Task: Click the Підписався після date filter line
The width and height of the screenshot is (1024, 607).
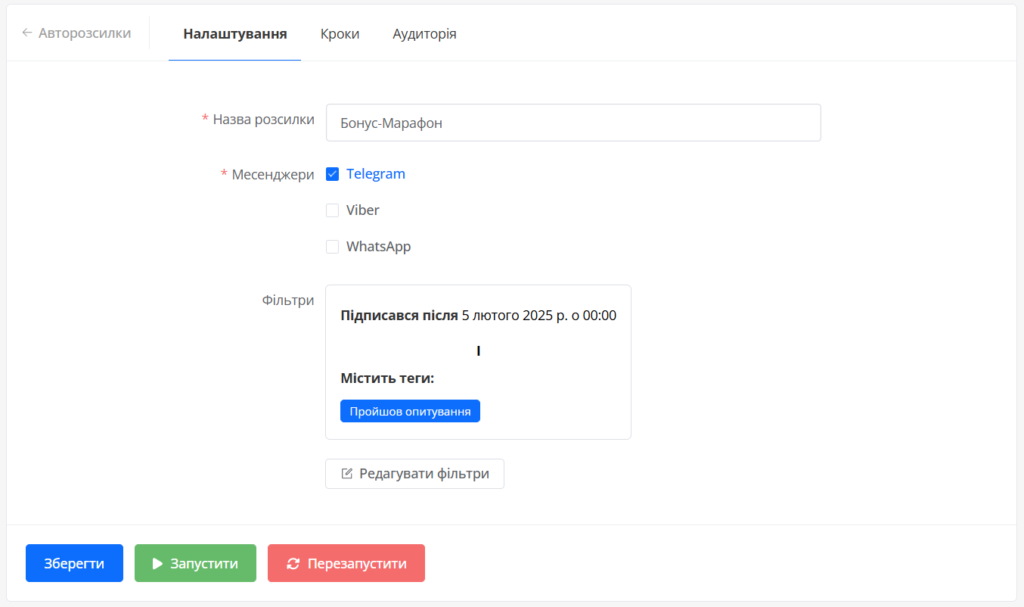Action: pos(478,316)
